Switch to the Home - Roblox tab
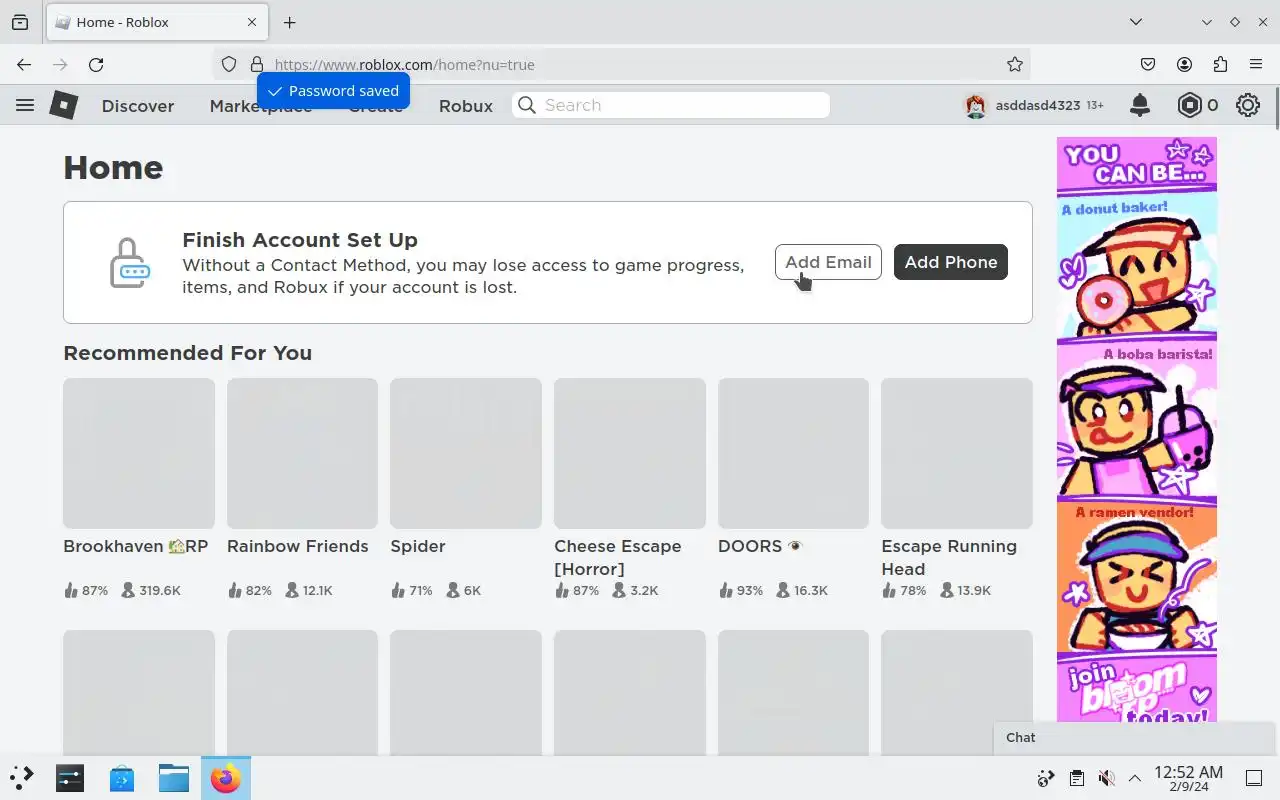This screenshot has height=800, width=1280. tap(156, 22)
